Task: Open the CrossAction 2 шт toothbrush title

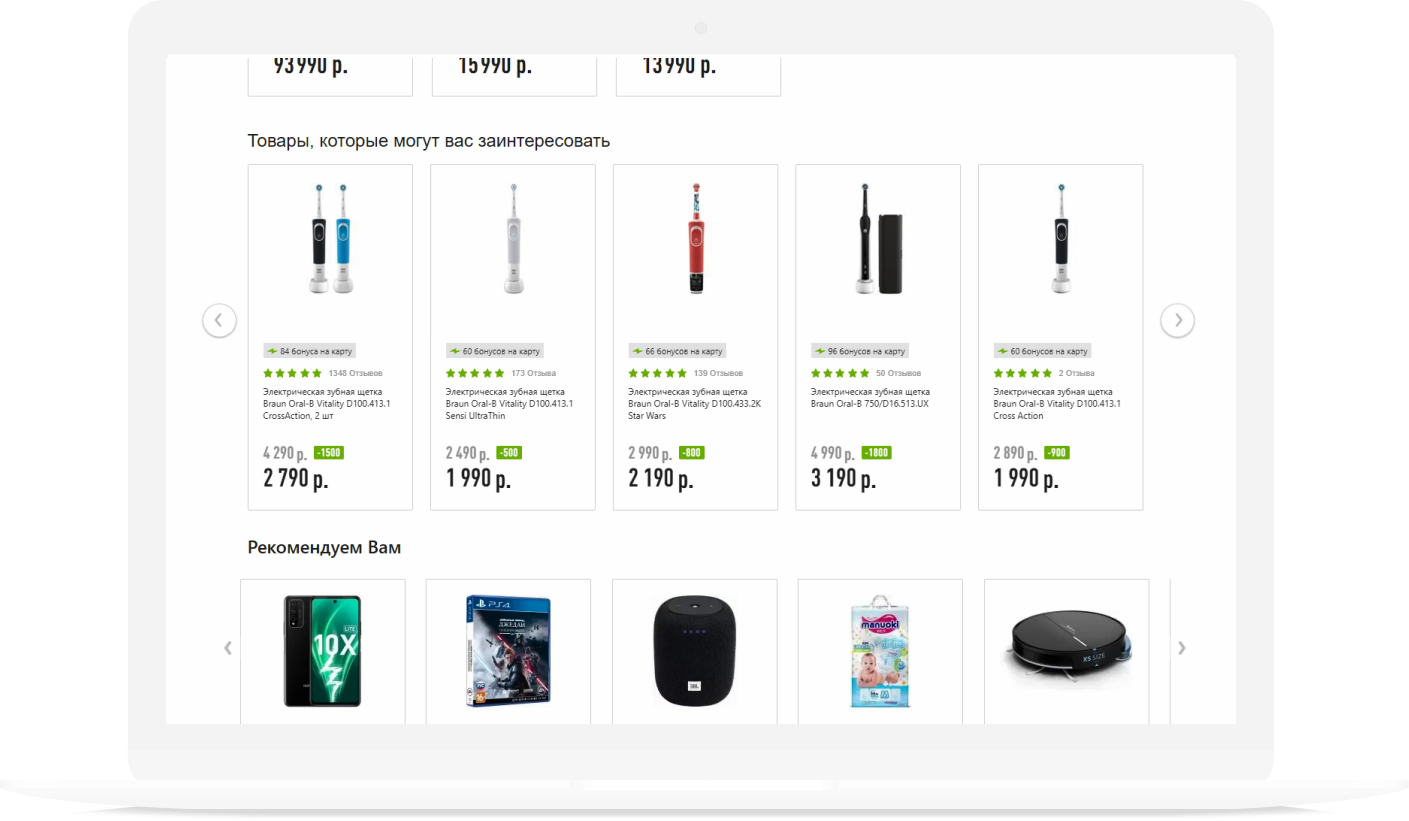Action: pyautogui.click(x=327, y=404)
